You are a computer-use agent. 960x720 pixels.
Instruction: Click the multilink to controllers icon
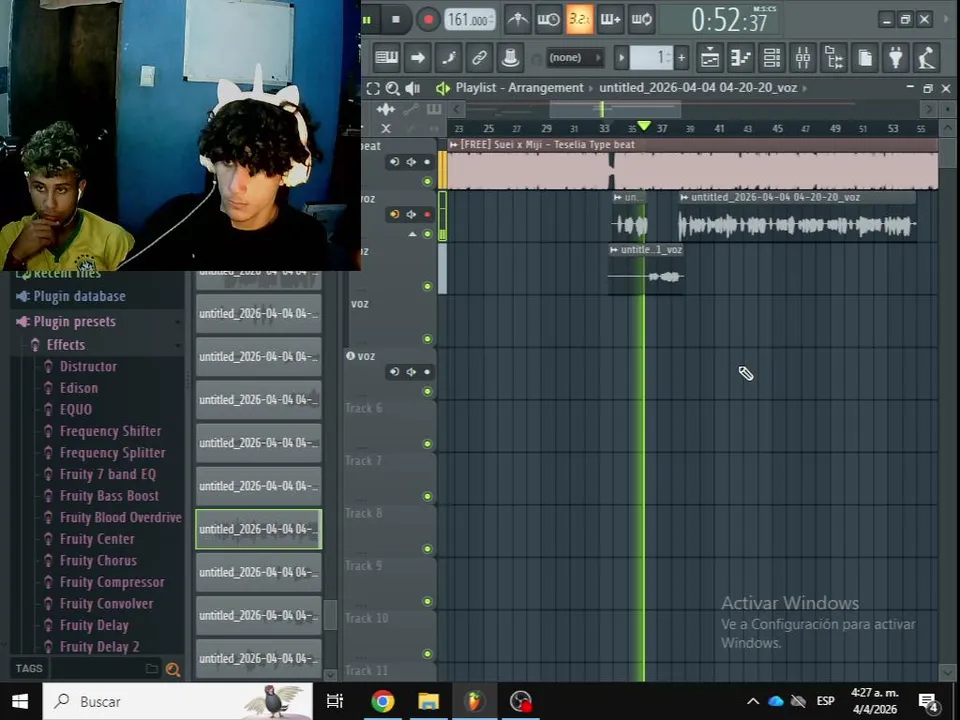coord(479,58)
